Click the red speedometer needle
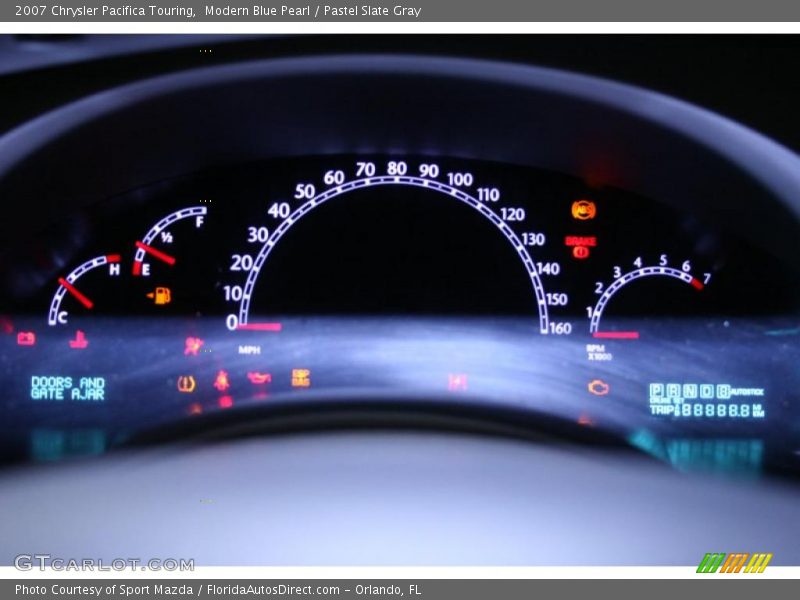 (x=260, y=327)
